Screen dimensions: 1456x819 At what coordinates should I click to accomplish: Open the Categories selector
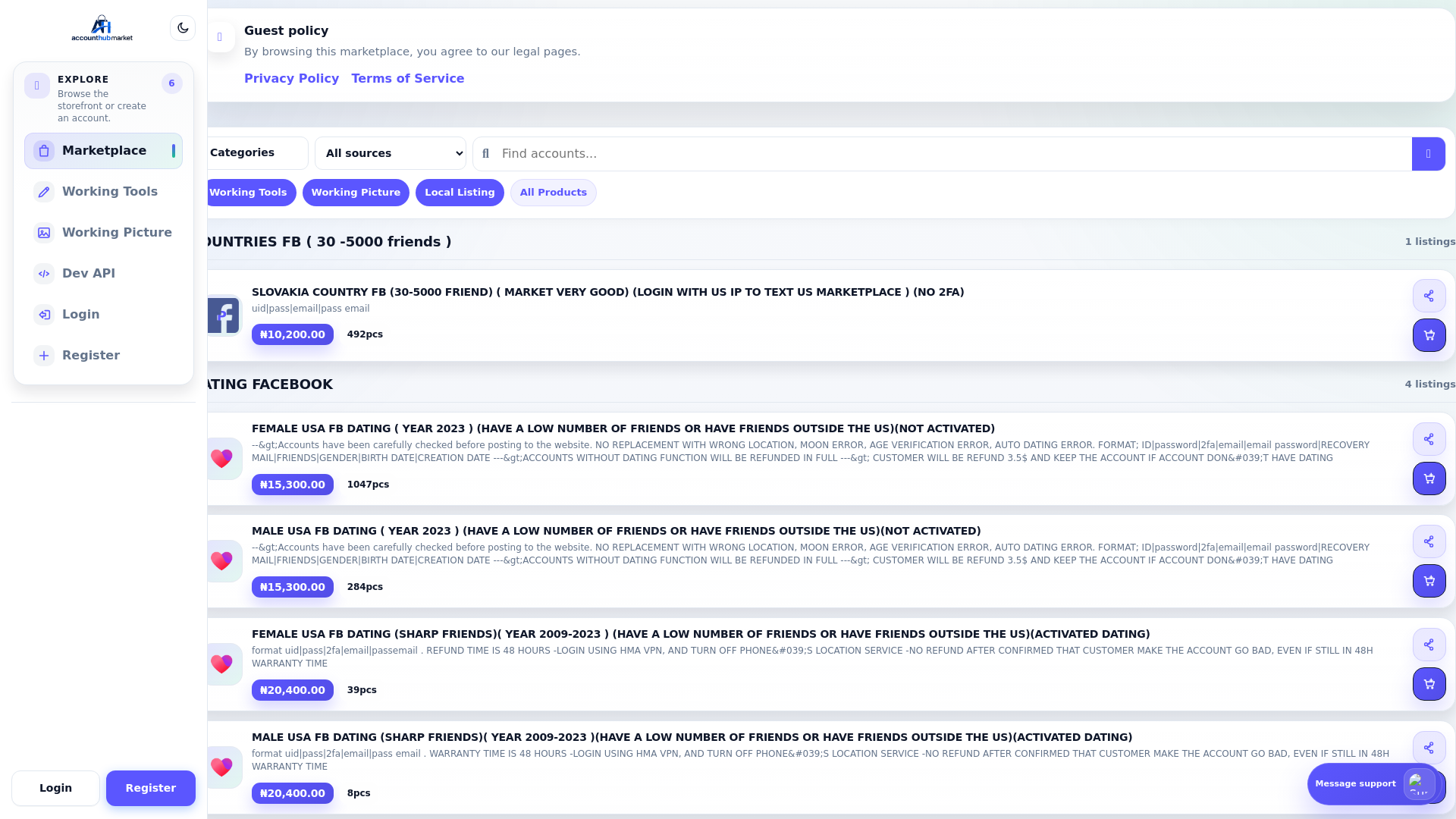(256, 153)
